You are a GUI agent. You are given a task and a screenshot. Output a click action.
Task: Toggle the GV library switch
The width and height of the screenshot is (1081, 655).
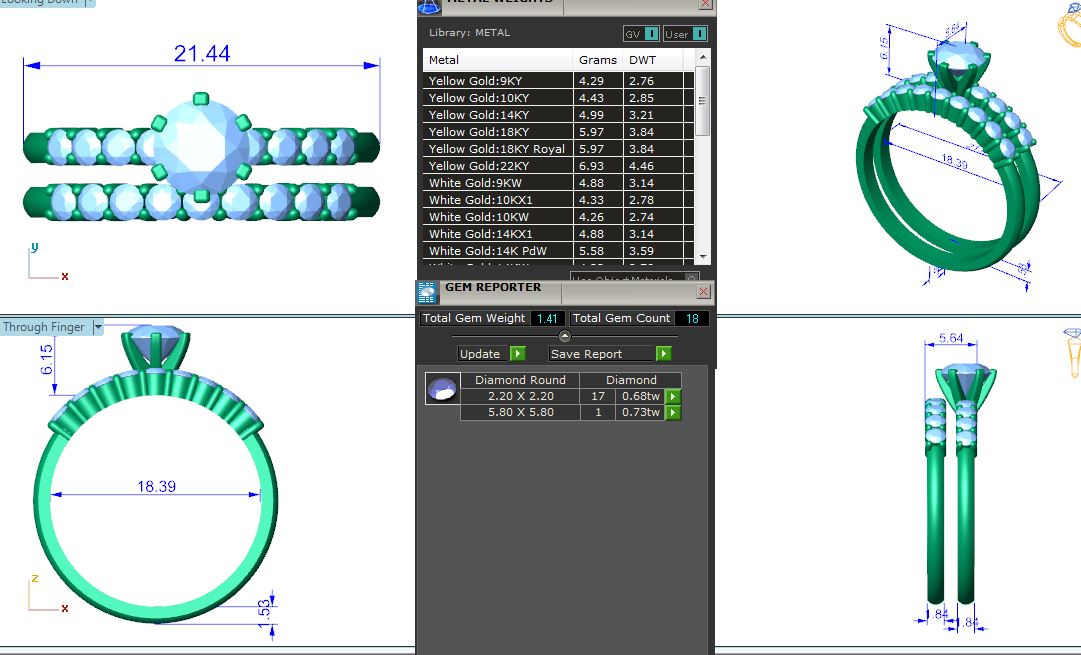point(651,34)
